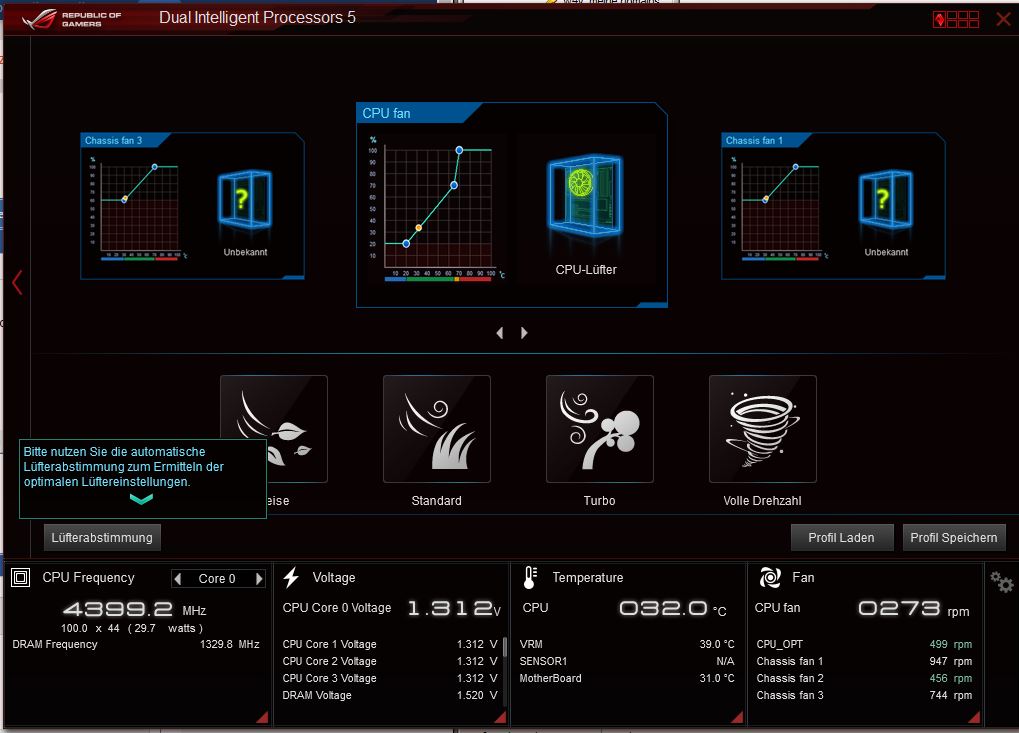Click the Unbekannt icon in Chassis fan 1
This screenshot has height=733, width=1019.
(x=886, y=199)
